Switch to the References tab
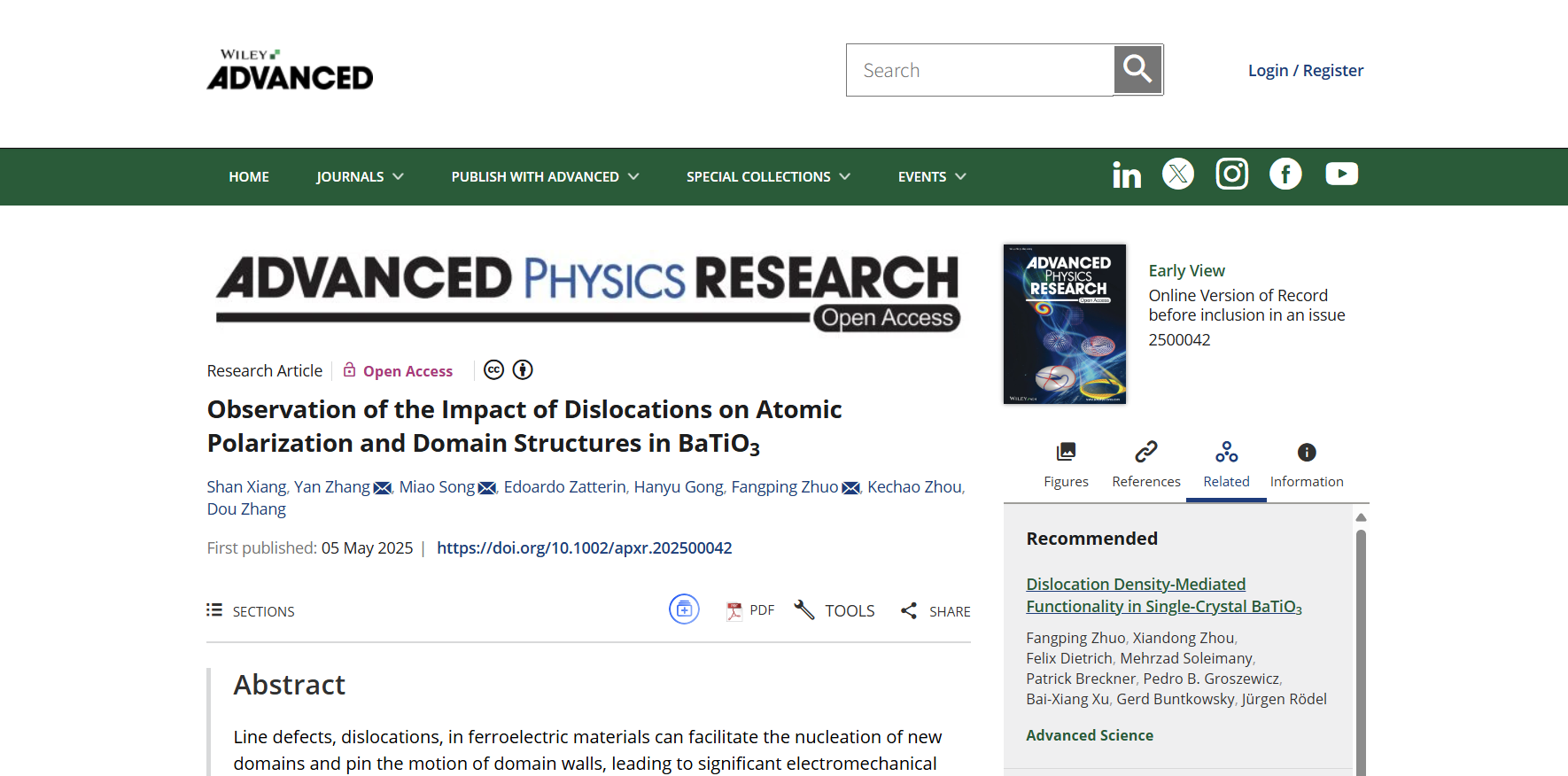This screenshot has height=776, width=1568. coord(1146,465)
